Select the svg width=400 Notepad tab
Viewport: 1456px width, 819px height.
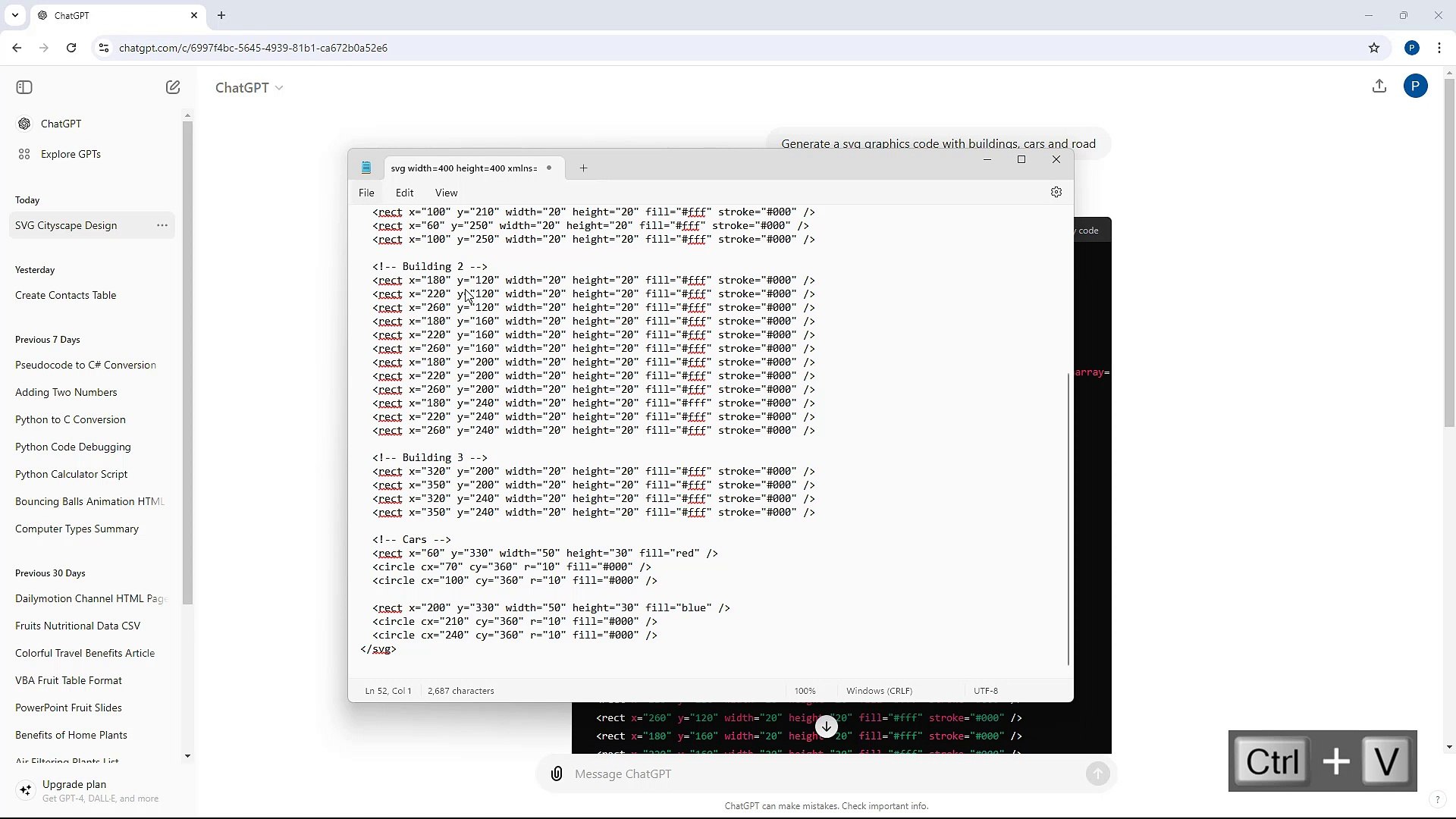(x=464, y=168)
